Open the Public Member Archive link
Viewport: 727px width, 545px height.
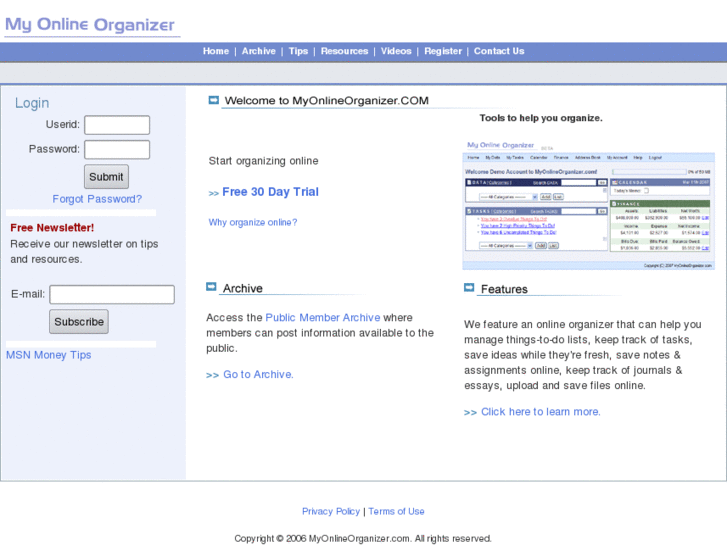click(x=323, y=318)
